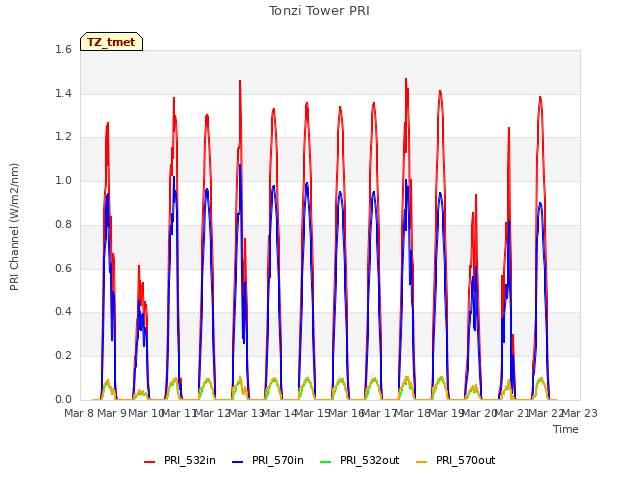The width and height of the screenshot is (640, 480).
Task: Click the 0.6 y-axis tick label
Action: pyautogui.click(x=63, y=268)
